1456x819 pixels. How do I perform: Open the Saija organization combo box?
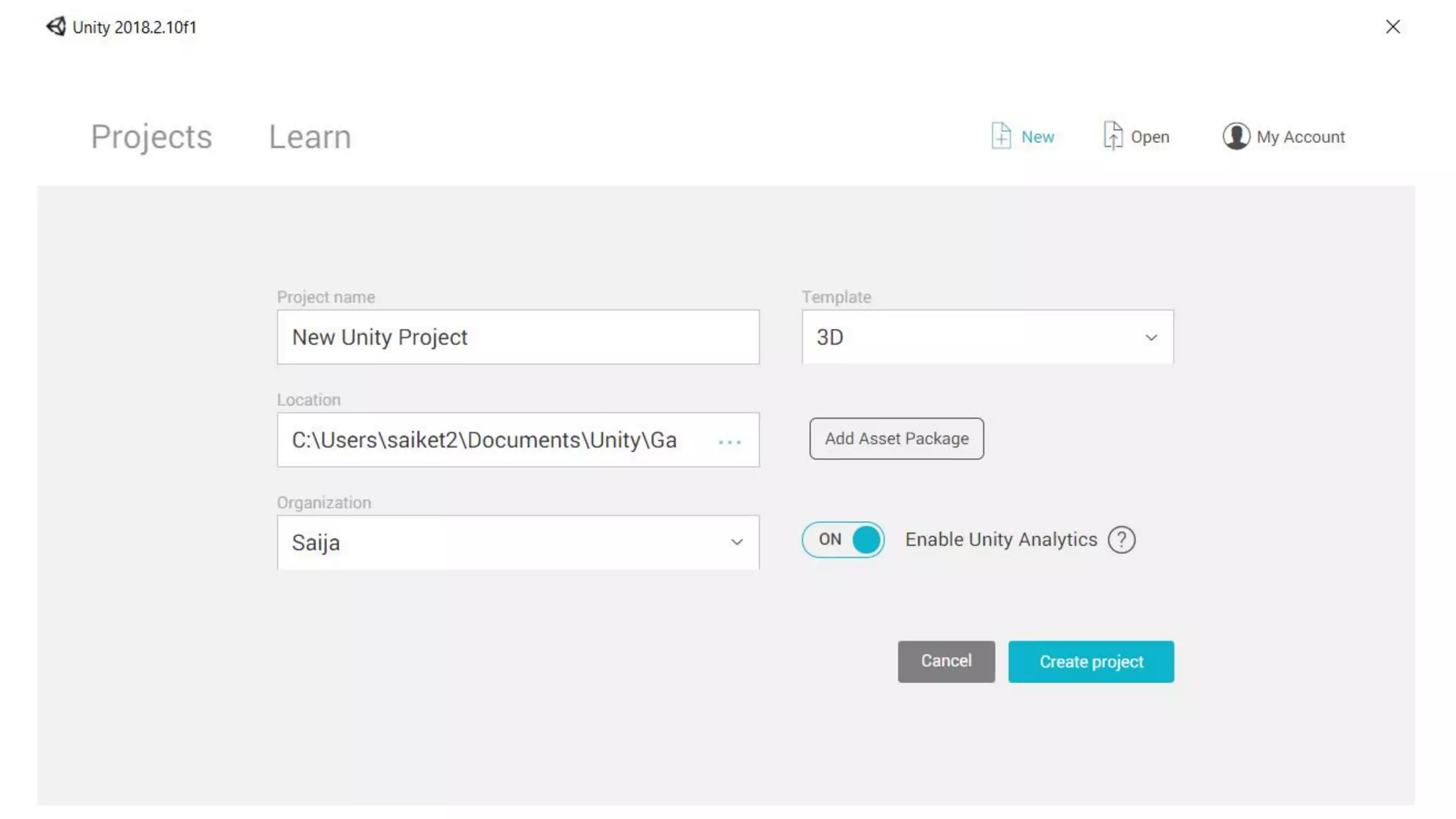498,542
